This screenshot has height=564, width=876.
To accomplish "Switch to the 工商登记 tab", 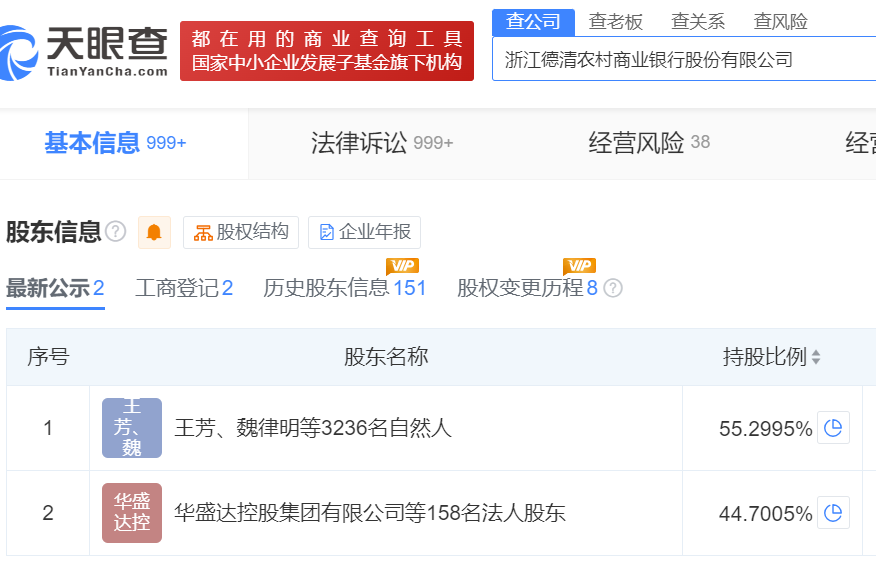I will [184, 288].
